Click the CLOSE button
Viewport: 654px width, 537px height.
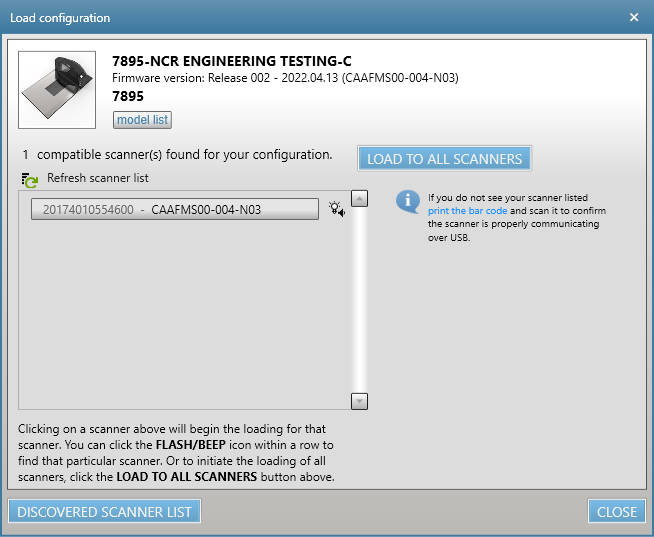tap(617, 511)
